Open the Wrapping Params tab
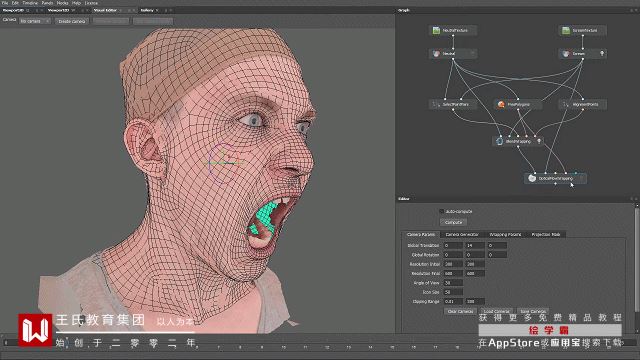The width and height of the screenshot is (640, 360). [505, 234]
